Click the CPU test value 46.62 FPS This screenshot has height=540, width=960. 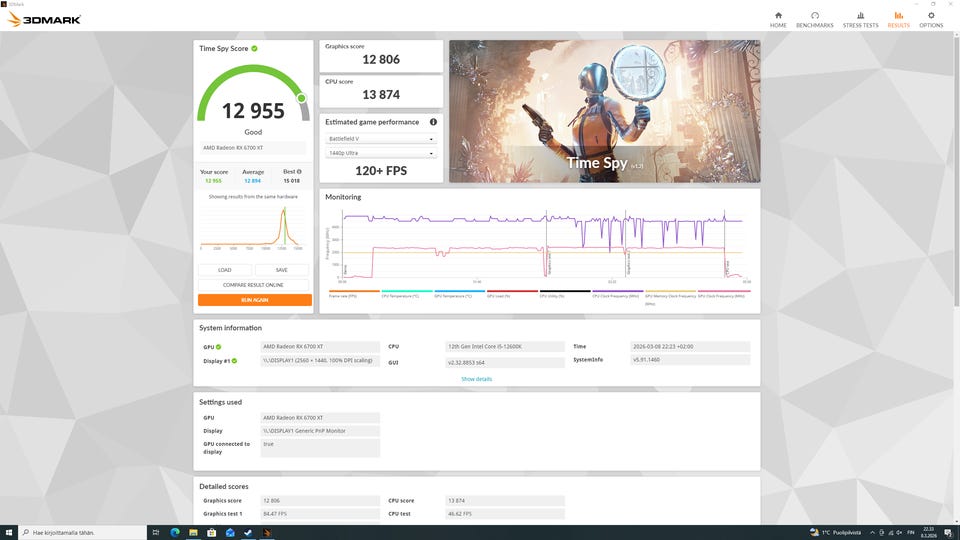[x=505, y=514]
